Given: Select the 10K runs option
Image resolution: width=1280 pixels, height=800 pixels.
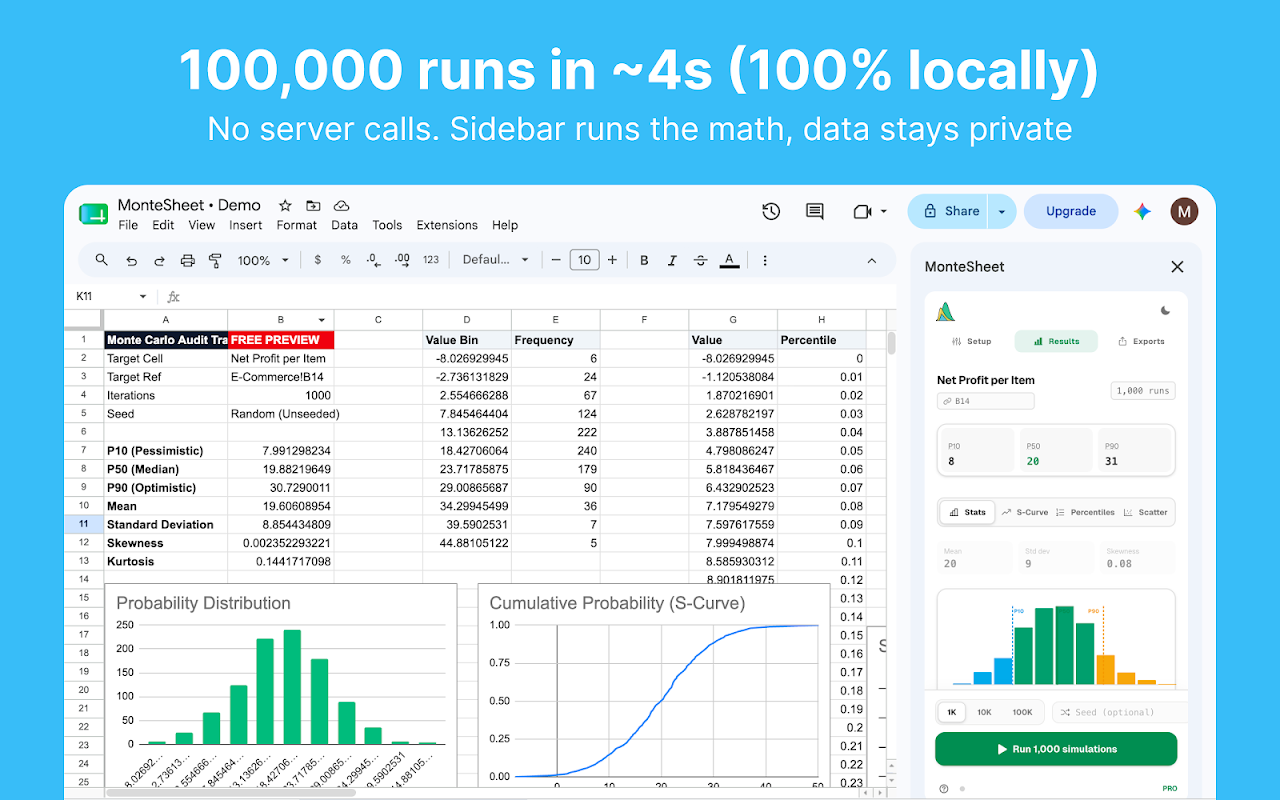Looking at the screenshot, I should [984, 712].
